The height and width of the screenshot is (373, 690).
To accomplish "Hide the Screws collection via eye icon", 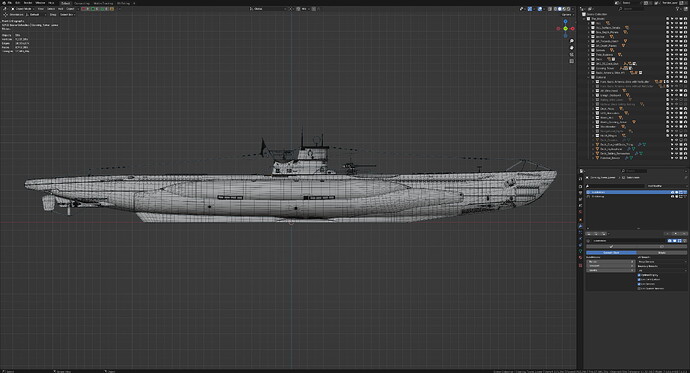I will coord(676,50).
